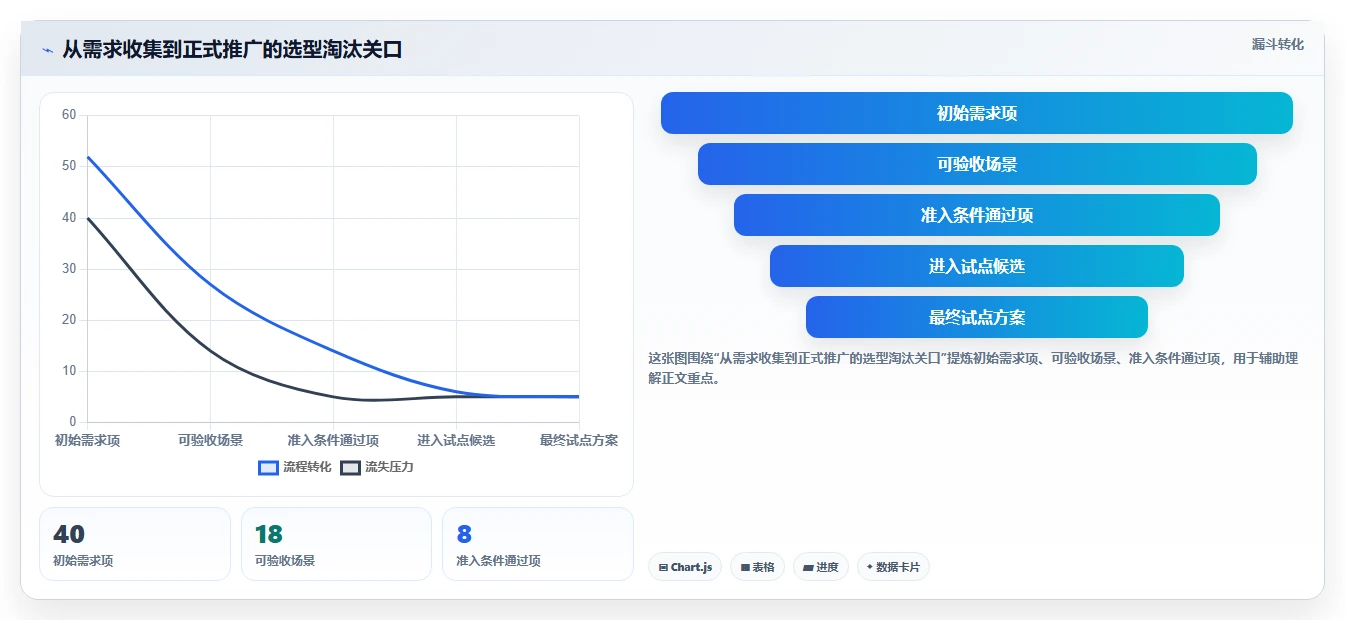Click the 漏斗转化 tag in header
Image resolution: width=1345 pixels, height=620 pixels.
click(x=1277, y=44)
